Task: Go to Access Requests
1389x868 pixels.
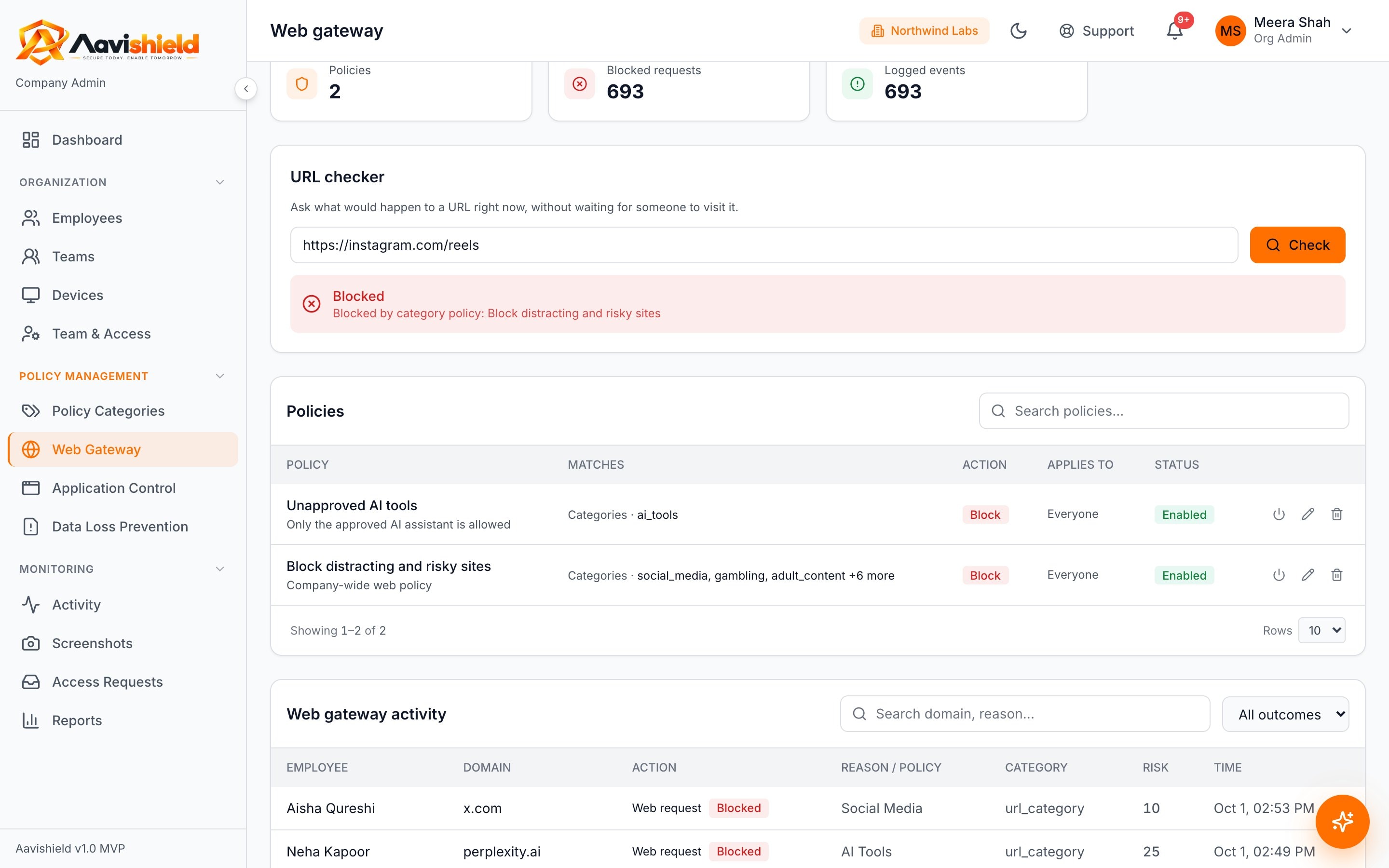Action: point(123,681)
